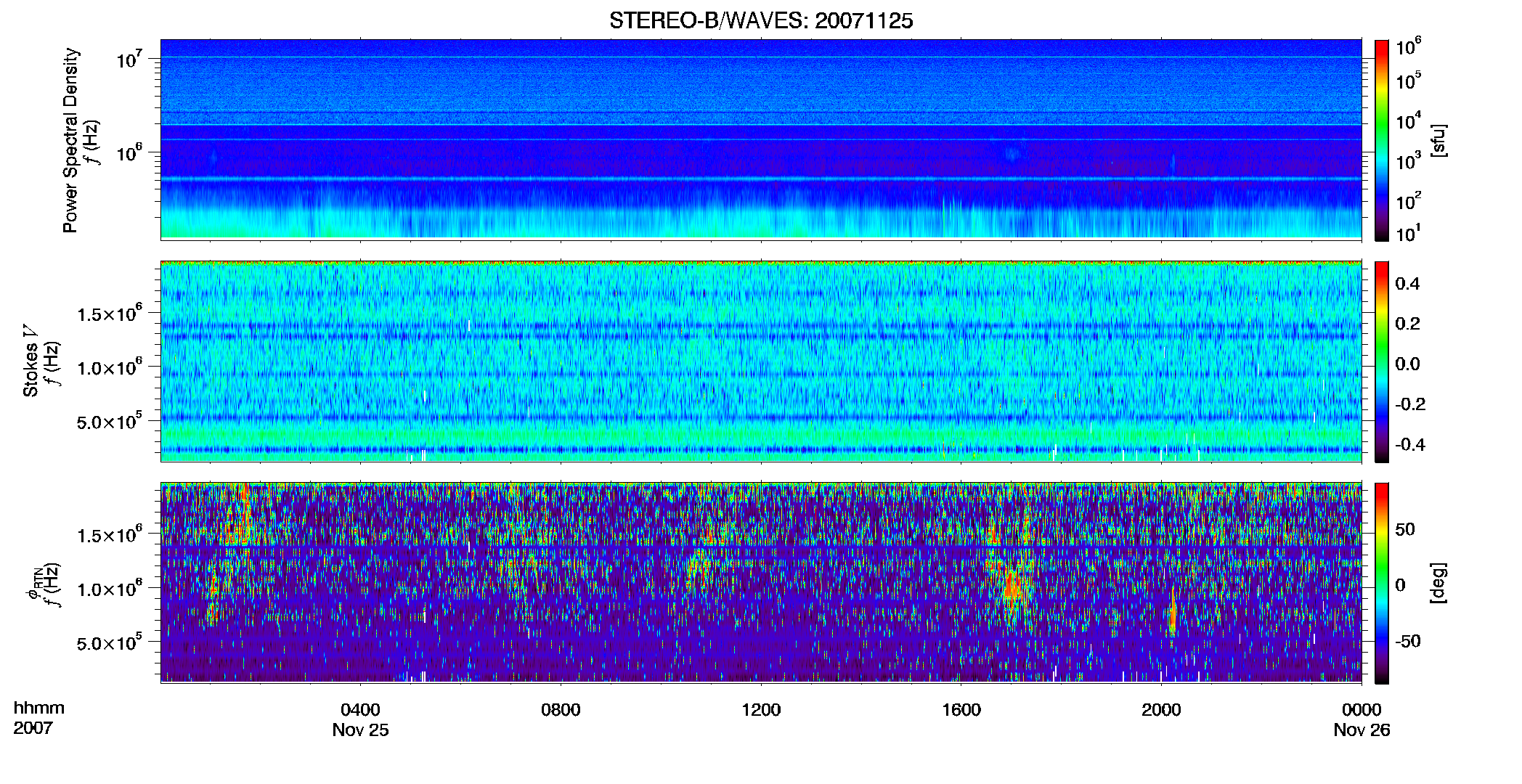The image size is (1522, 784).
Task: Select the power spectral density color bar
Action: click(1382, 140)
